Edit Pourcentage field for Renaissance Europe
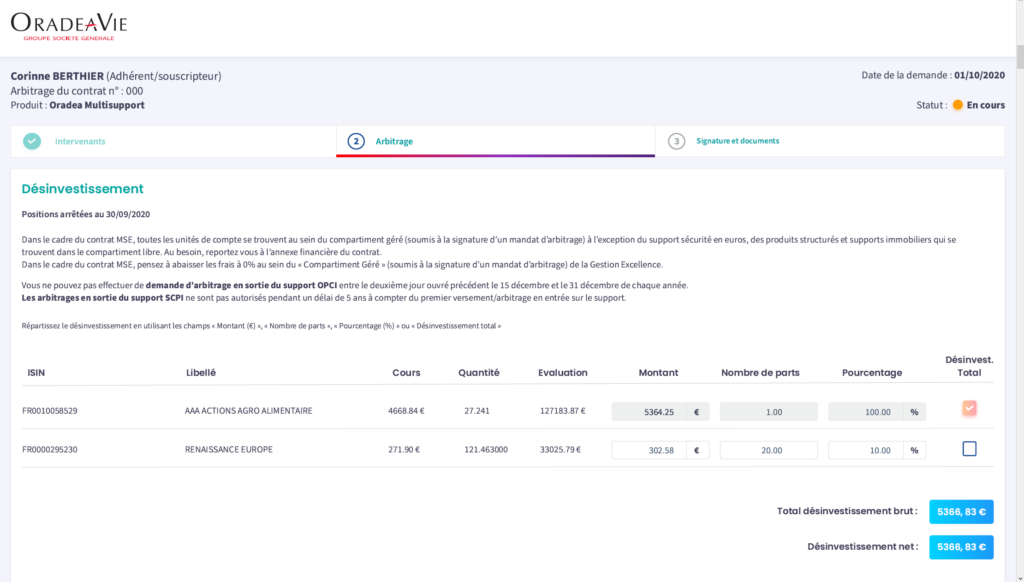The width and height of the screenshot is (1024, 582). click(865, 450)
